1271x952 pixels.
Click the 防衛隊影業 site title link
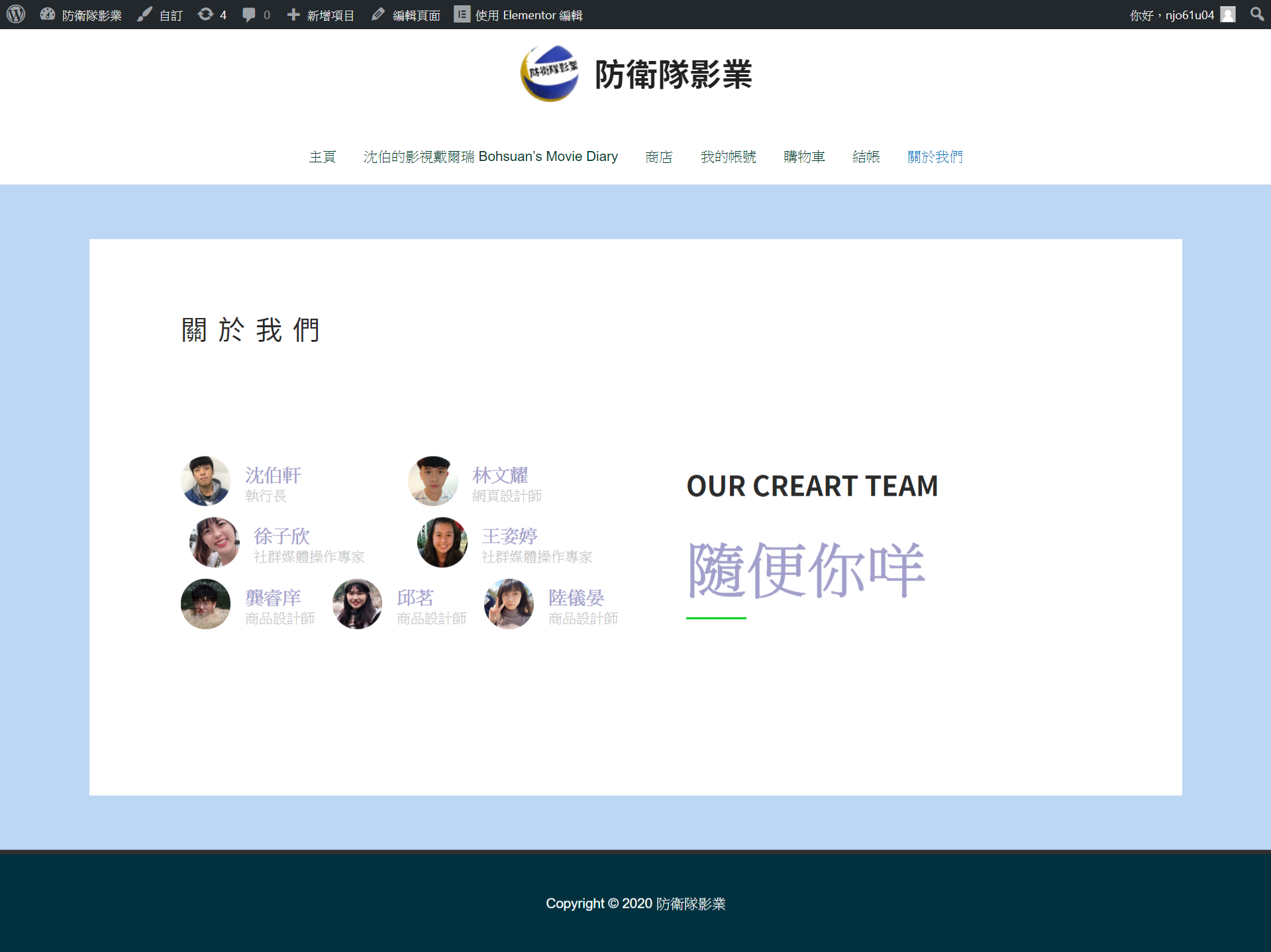[673, 74]
